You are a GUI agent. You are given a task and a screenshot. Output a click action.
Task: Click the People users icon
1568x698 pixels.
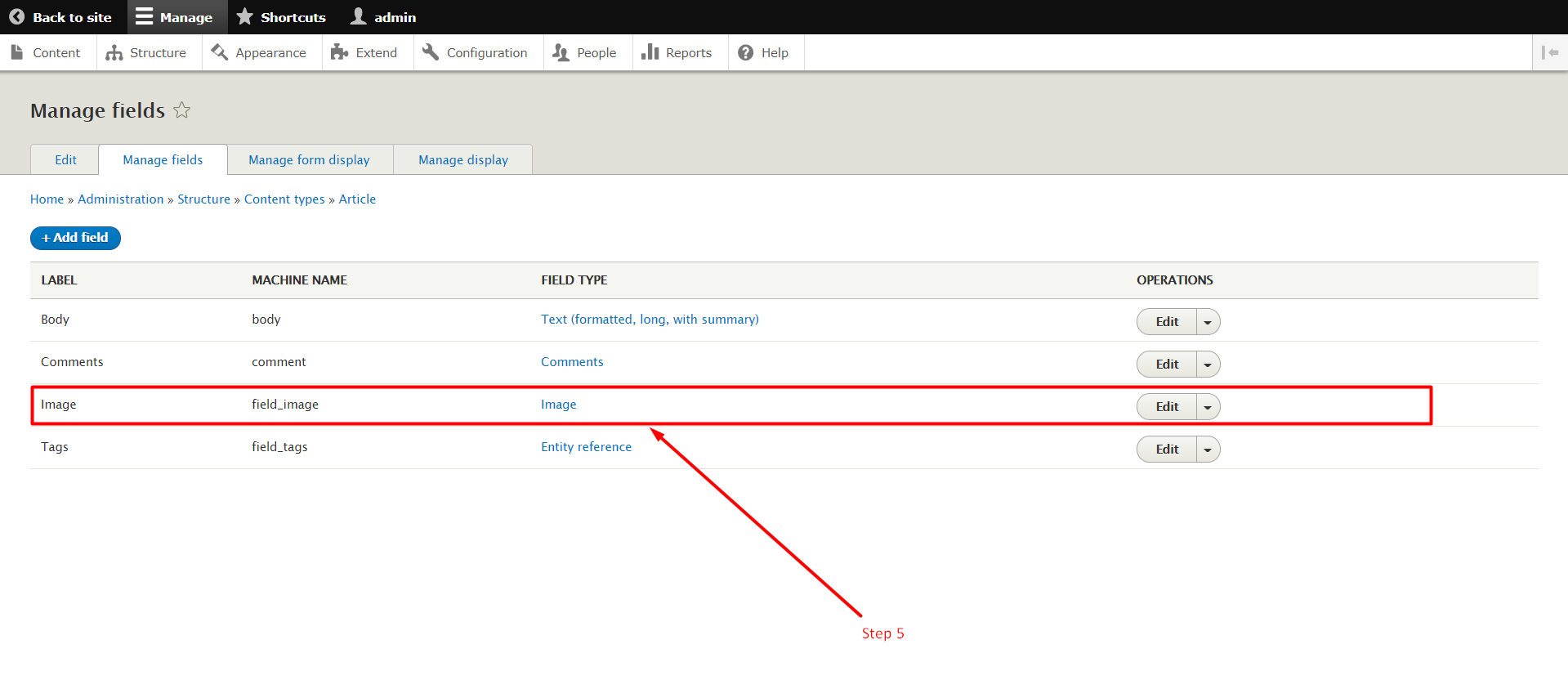pyautogui.click(x=561, y=52)
